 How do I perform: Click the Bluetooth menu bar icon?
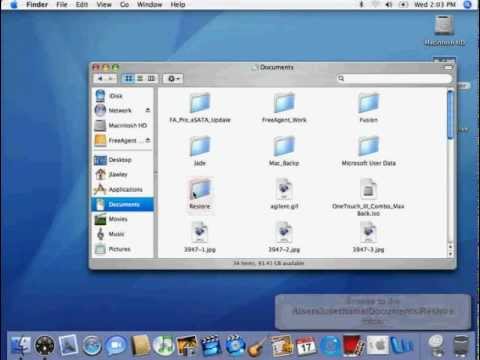(x=361, y=5)
